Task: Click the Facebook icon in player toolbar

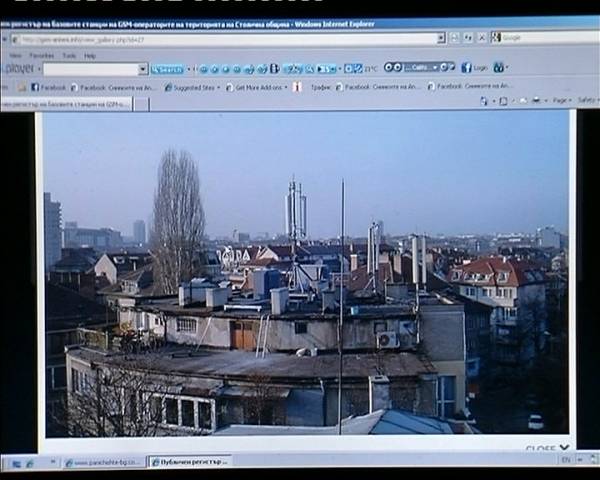Action: click(x=466, y=68)
